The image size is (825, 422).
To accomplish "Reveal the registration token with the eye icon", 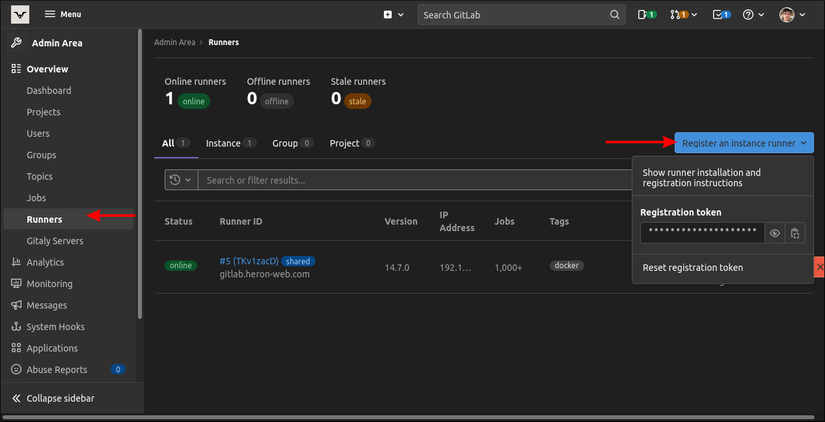I will tap(775, 233).
